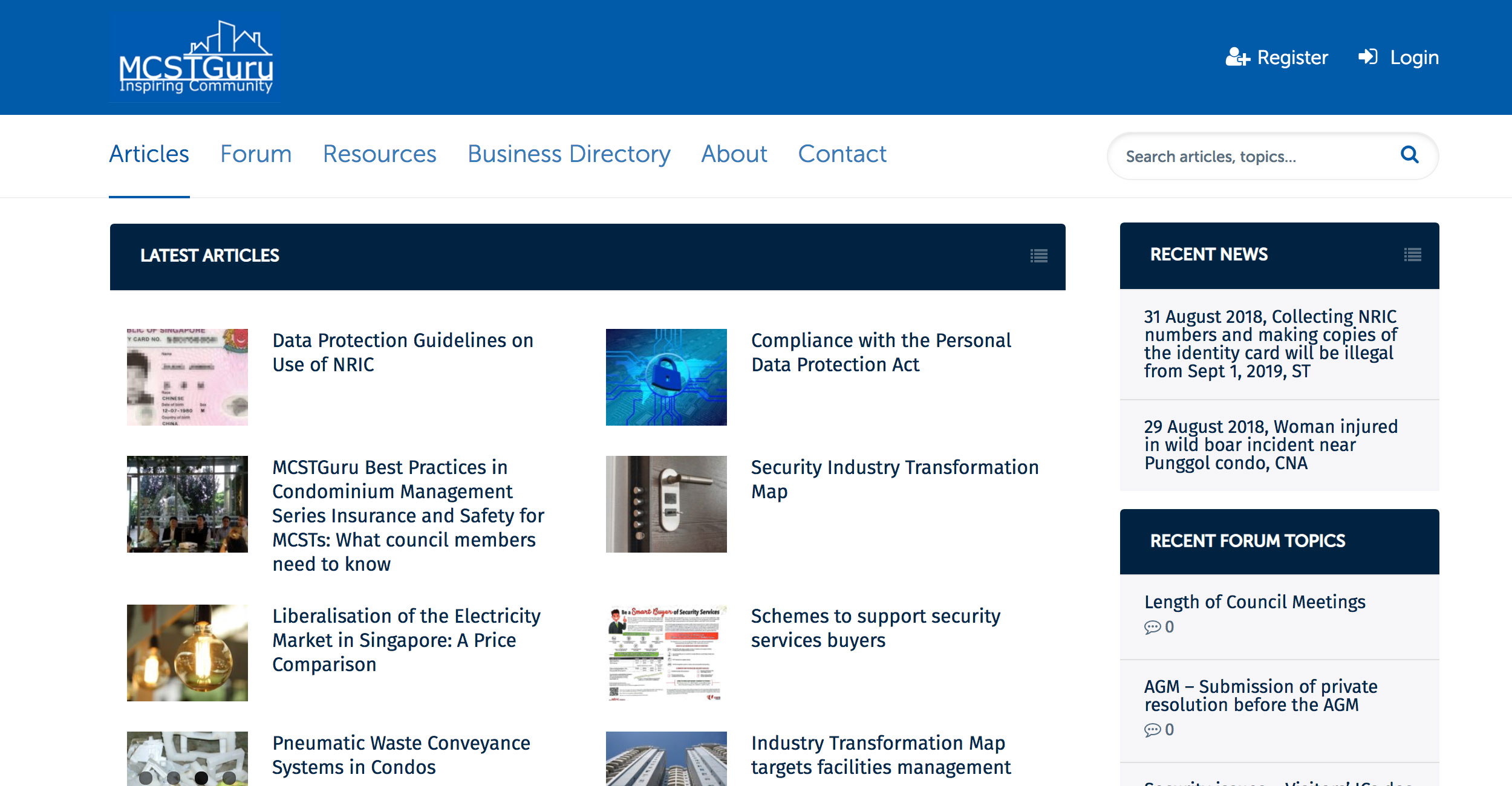The height and width of the screenshot is (786, 1512).
Task: Open the Recent News list icon
Action: [1412, 255]
